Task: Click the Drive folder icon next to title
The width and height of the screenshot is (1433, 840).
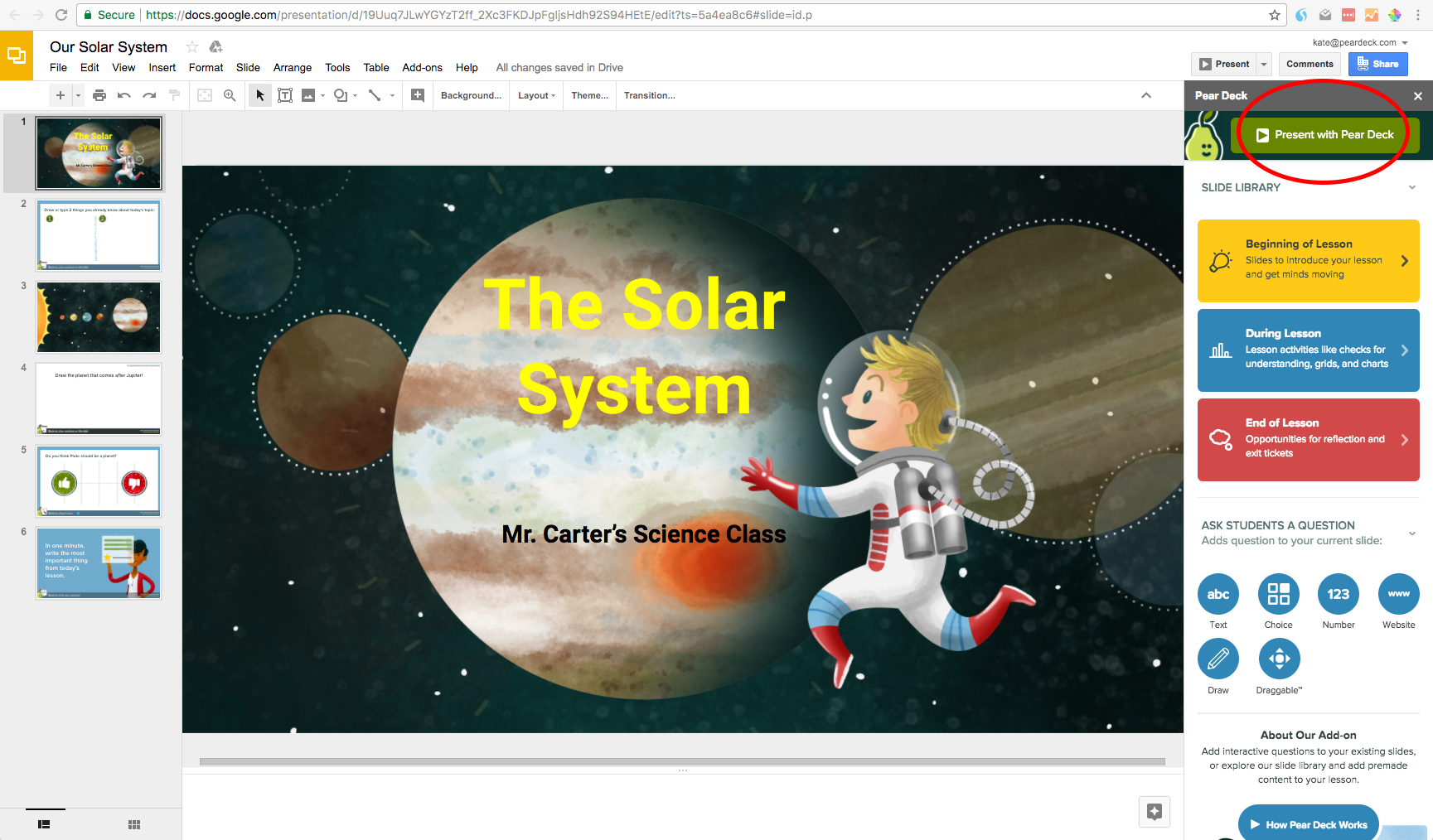Action: (x=215, y=46)
